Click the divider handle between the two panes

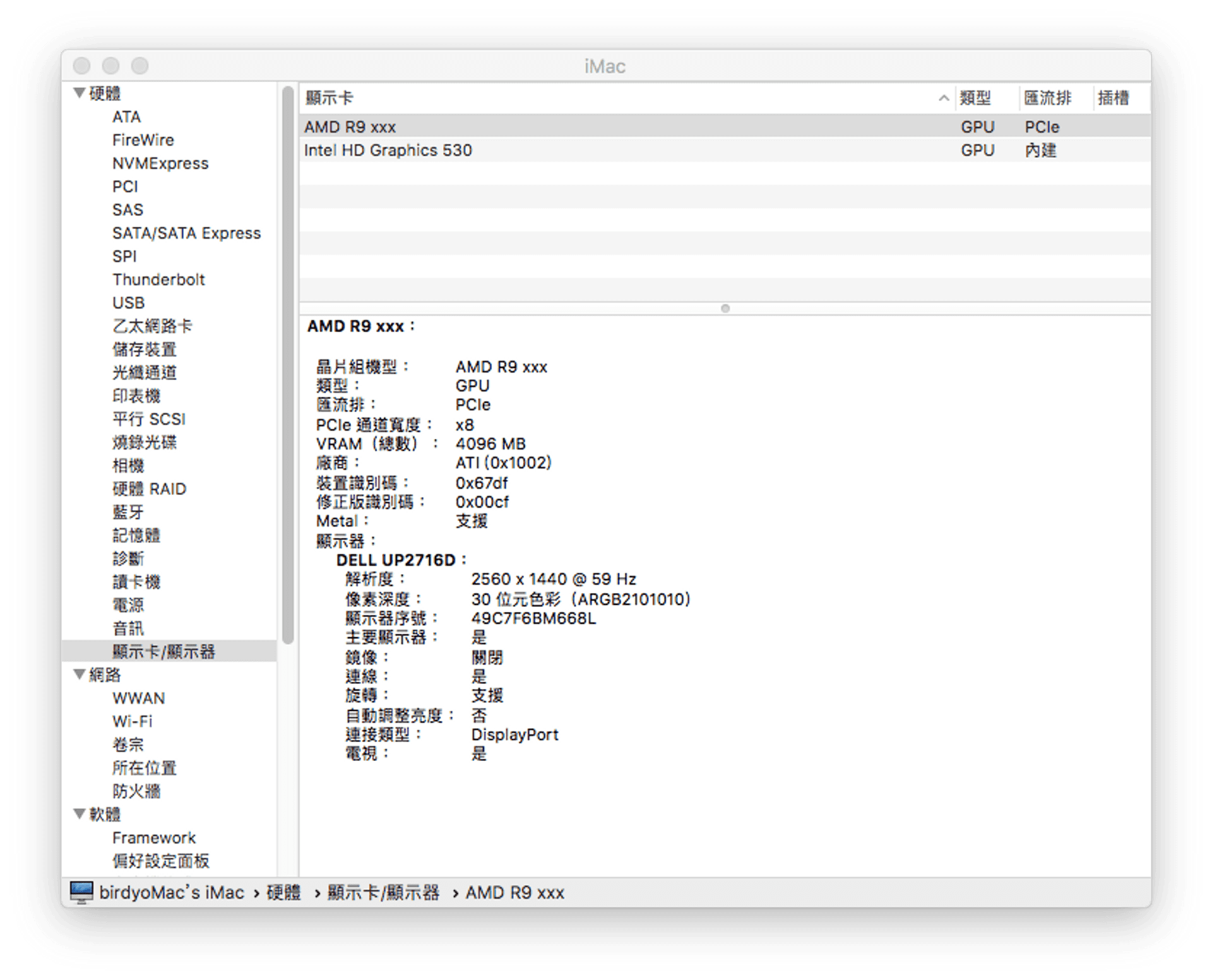pyautogui.click(x=726, y=309)
